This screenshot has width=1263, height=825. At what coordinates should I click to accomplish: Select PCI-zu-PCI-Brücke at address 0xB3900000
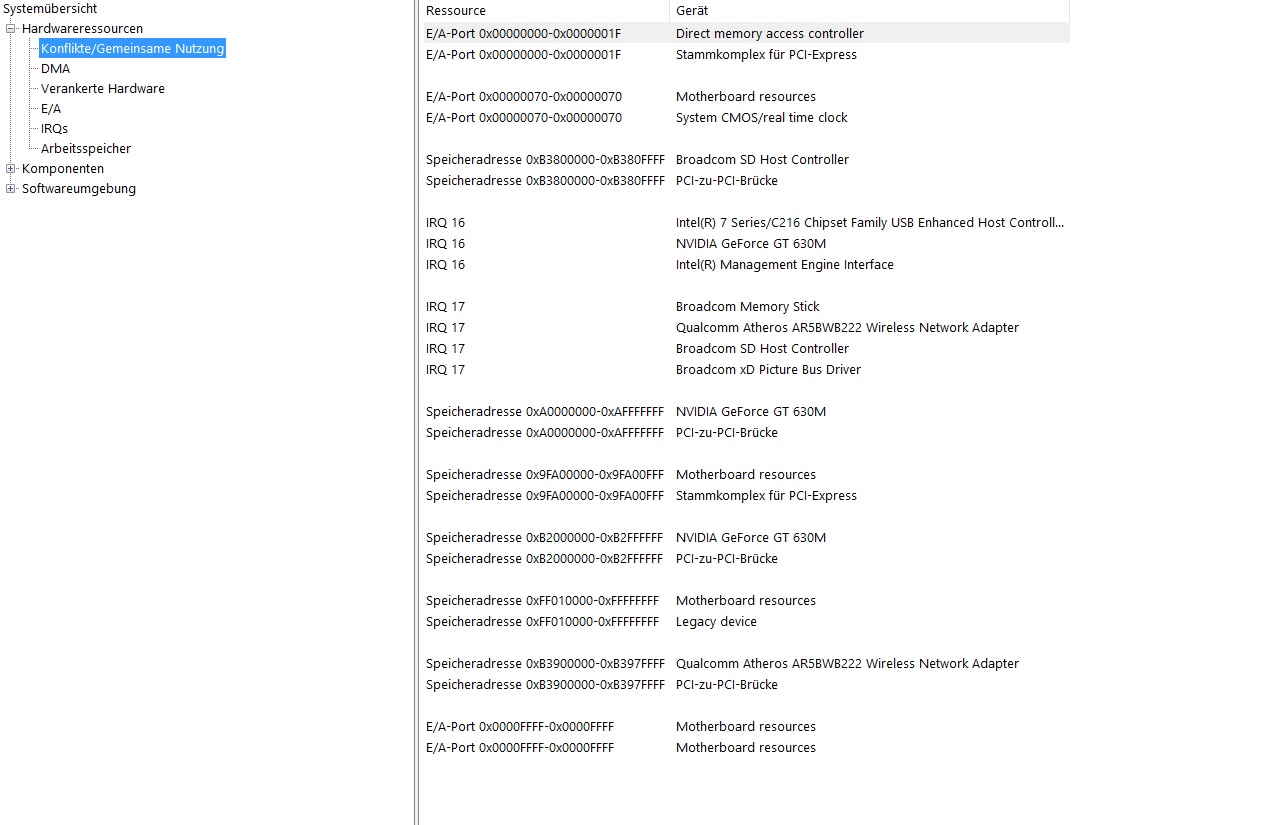[x=746, y=685]
